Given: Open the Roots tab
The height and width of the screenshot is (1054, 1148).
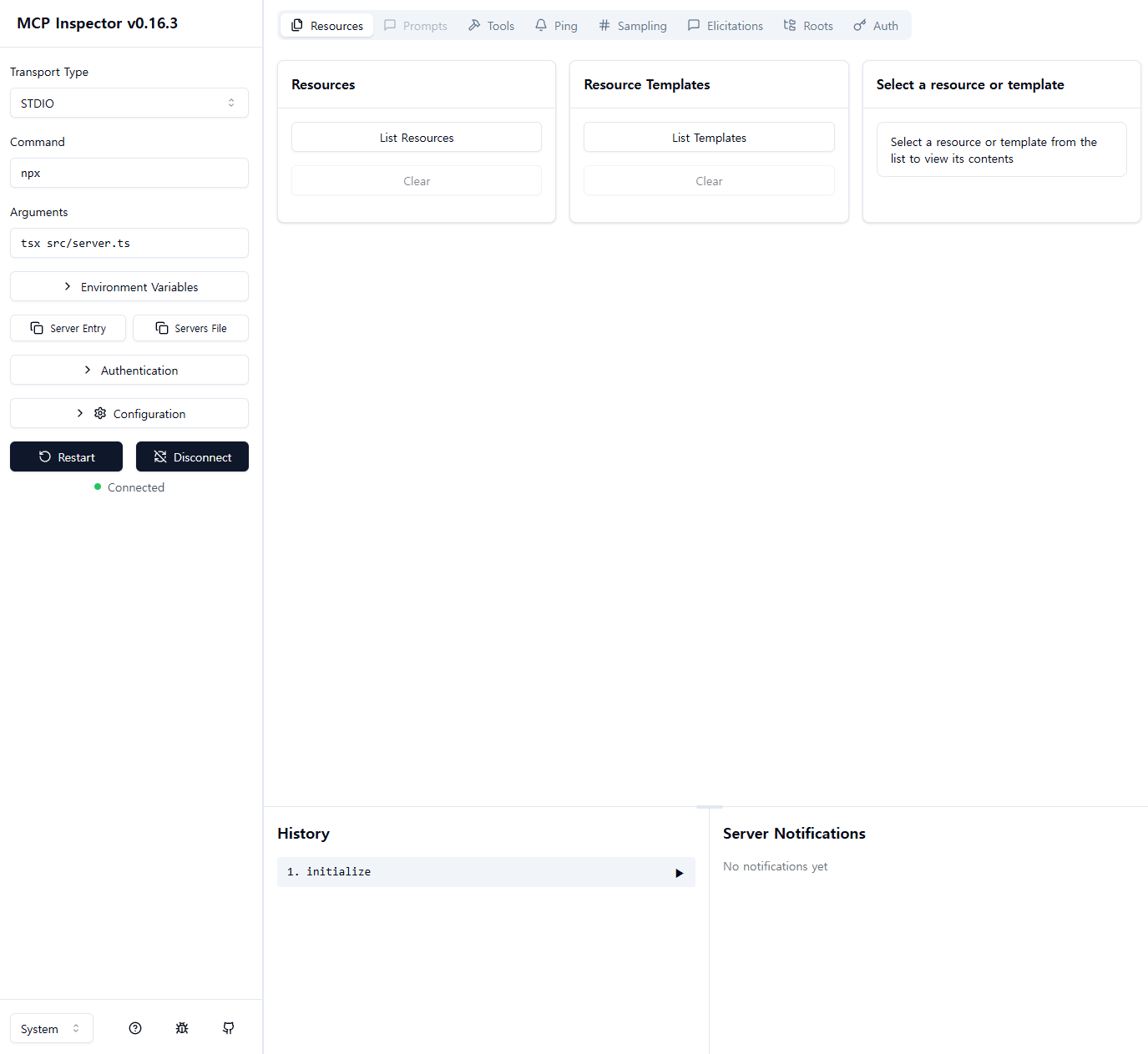Looking at the screenshot, I should click(808, 26).
